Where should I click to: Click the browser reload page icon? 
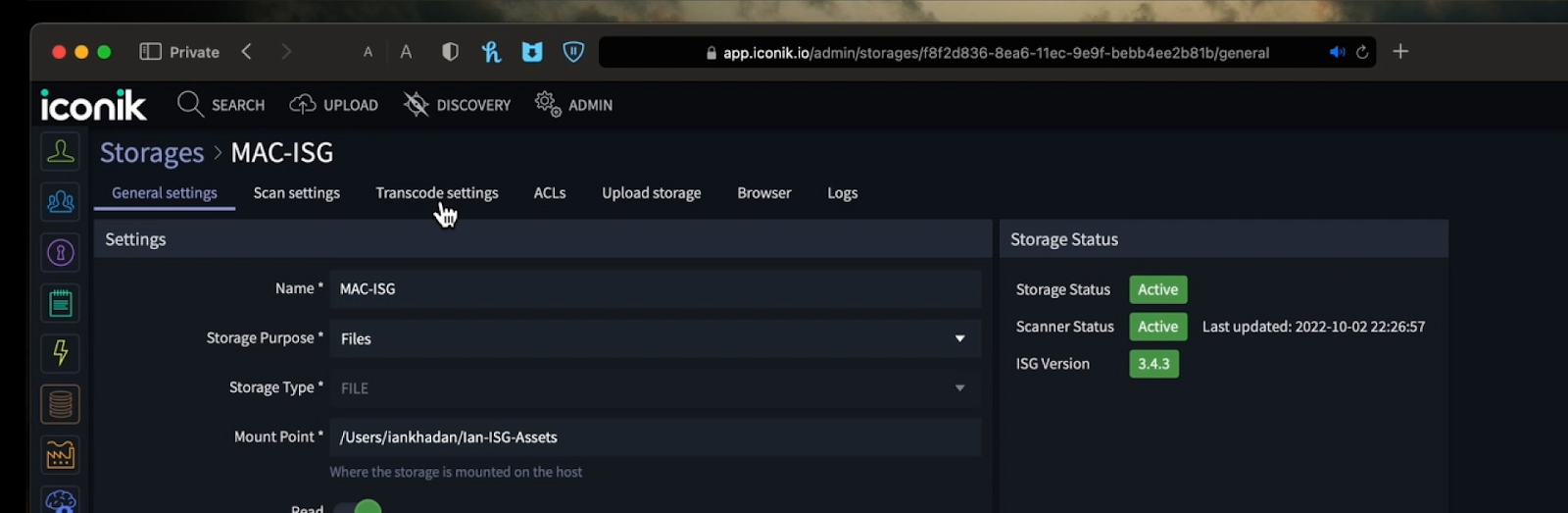click(1362, 52)
